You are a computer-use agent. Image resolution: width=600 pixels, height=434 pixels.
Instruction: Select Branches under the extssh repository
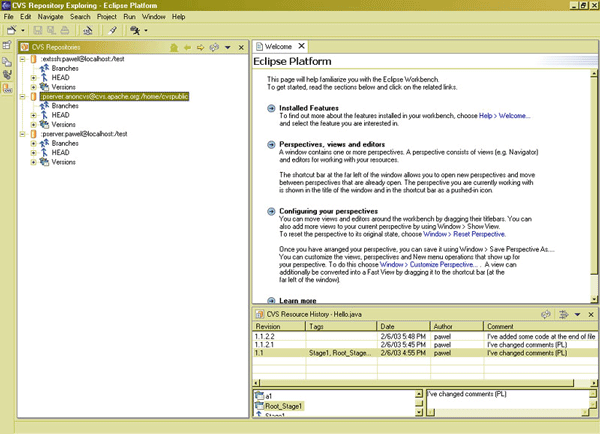tap(65, 68)
